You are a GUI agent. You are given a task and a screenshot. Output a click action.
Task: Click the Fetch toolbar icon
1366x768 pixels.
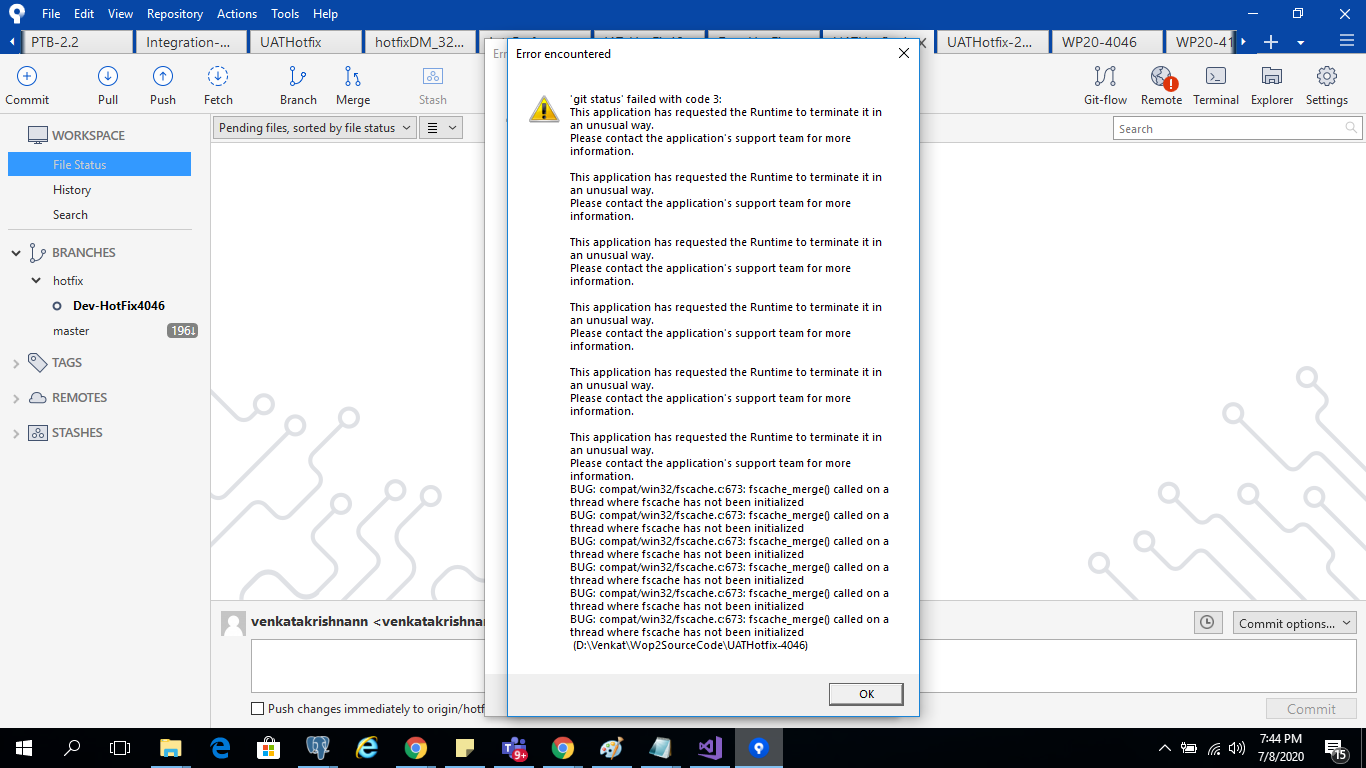(218, 85)
